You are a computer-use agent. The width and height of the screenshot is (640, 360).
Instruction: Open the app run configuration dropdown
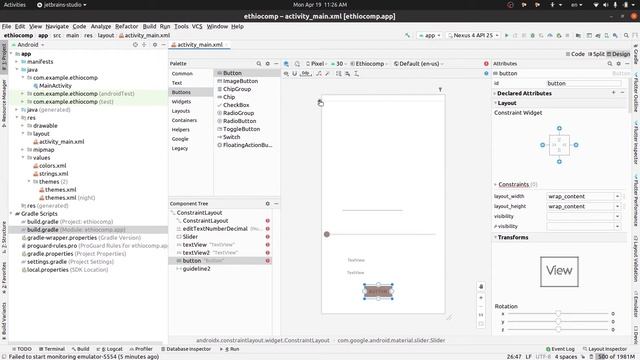click(429, 36)
